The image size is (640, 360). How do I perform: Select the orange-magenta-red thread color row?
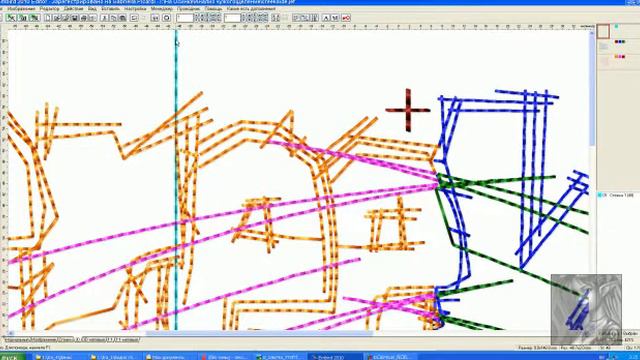coord(620,57)
